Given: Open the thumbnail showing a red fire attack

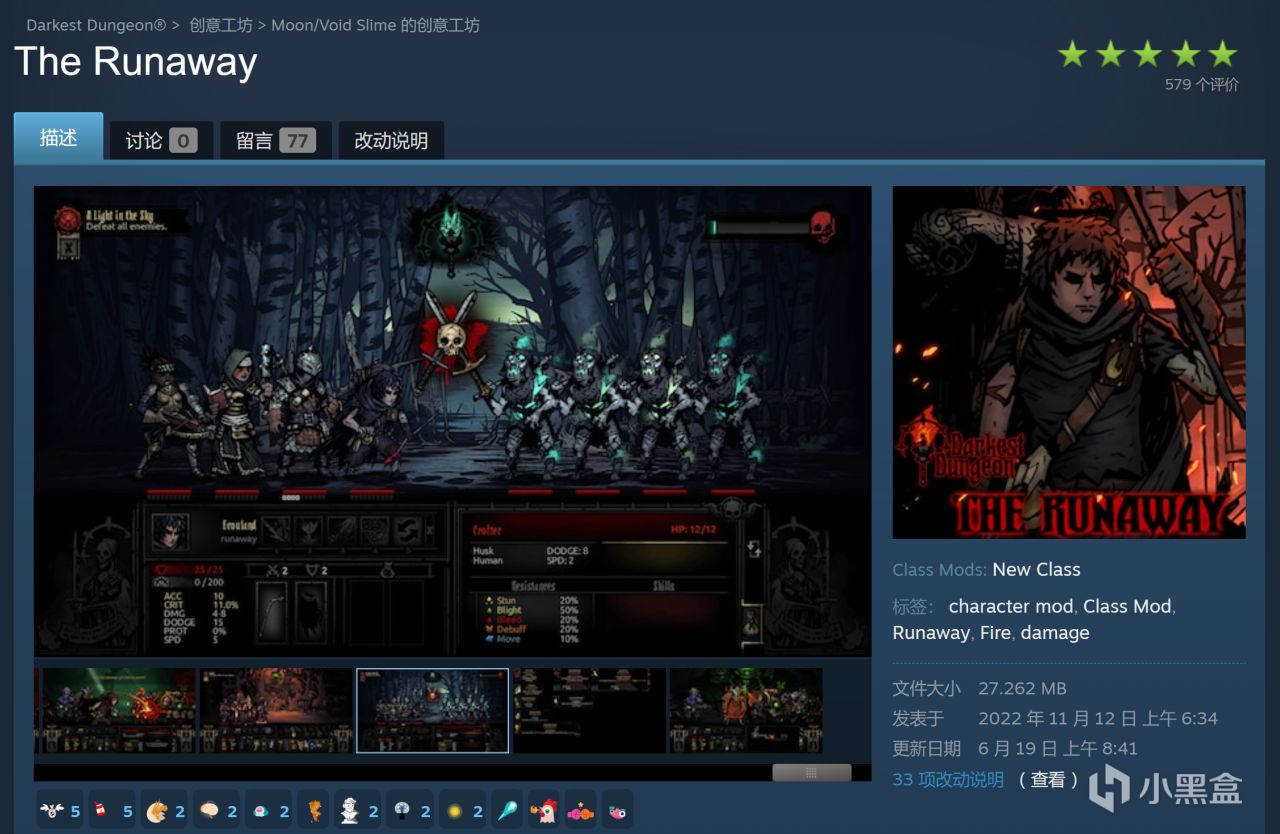Looking at the screenshot, I should point(119,711).
